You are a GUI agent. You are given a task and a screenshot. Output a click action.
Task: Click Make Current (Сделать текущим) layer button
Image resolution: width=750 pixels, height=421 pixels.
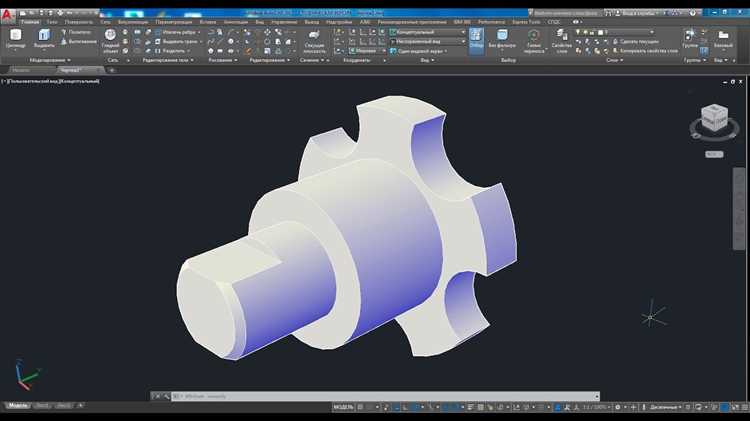pyautogui.click(x=636, y=42)
